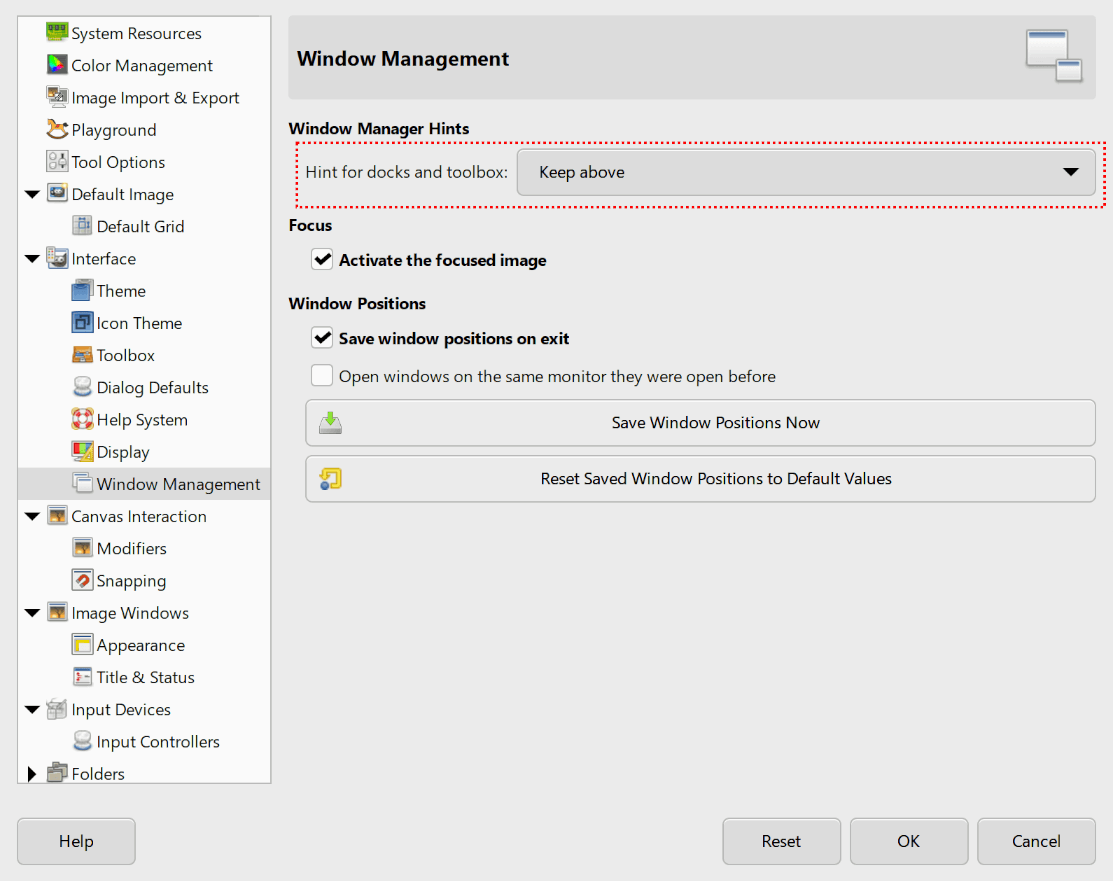Click the Window Management icon in the header
This screenshot has height=881, width=1113.
click(1055, 57)
